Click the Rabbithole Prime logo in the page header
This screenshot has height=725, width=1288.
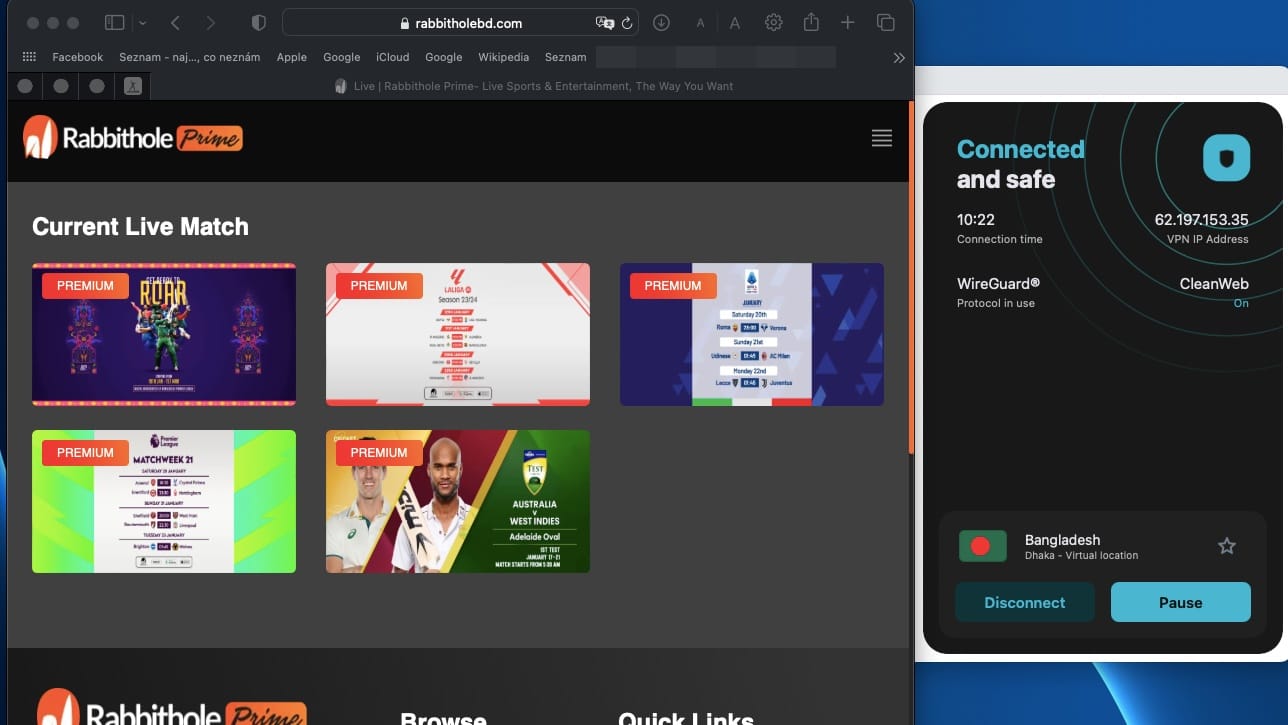pos(133,137)
